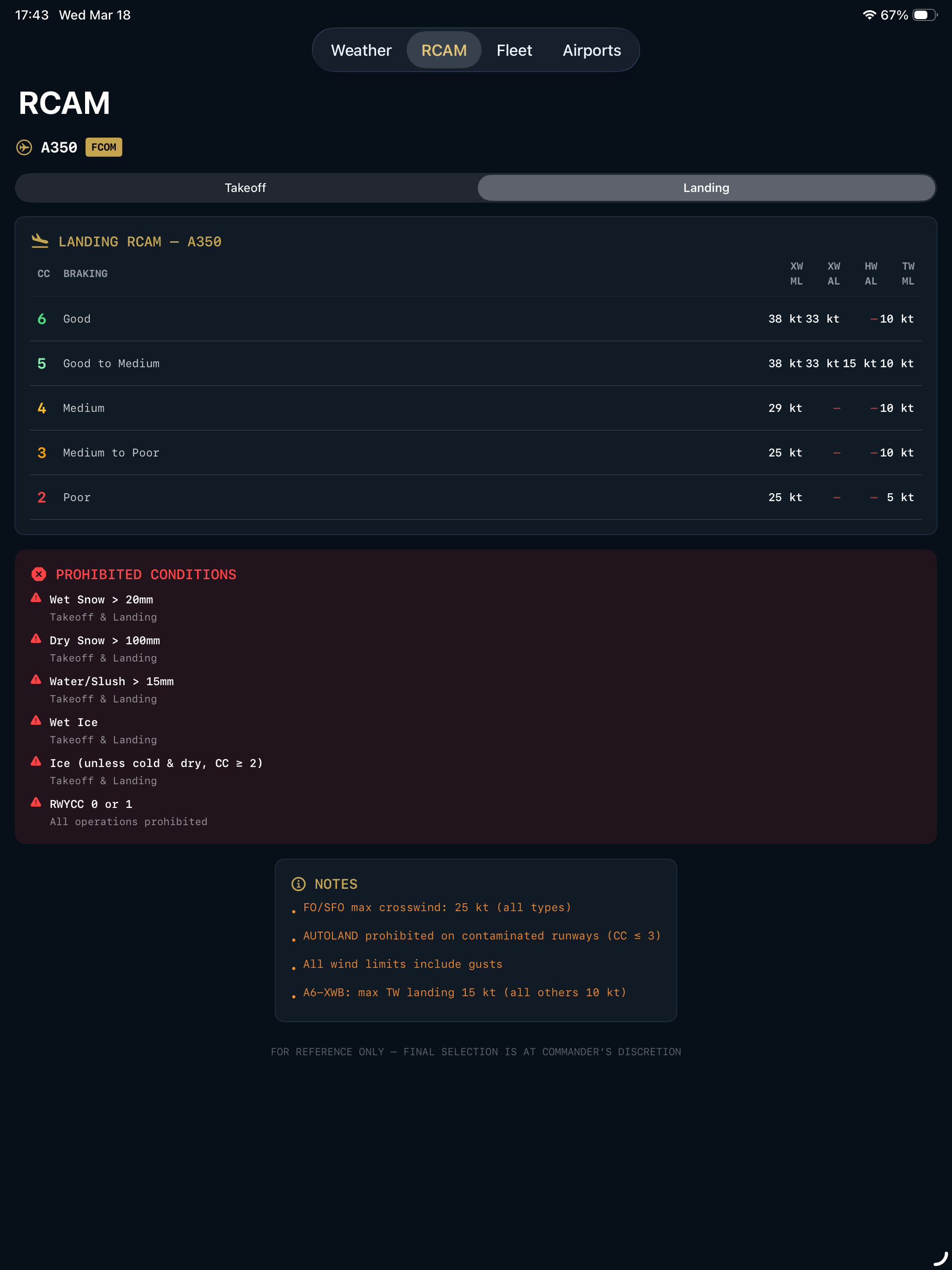The width and height of the screenshot is (952, 1270).
Task: Click the warning icon beside Water/Slush
Action: [36, 679]
